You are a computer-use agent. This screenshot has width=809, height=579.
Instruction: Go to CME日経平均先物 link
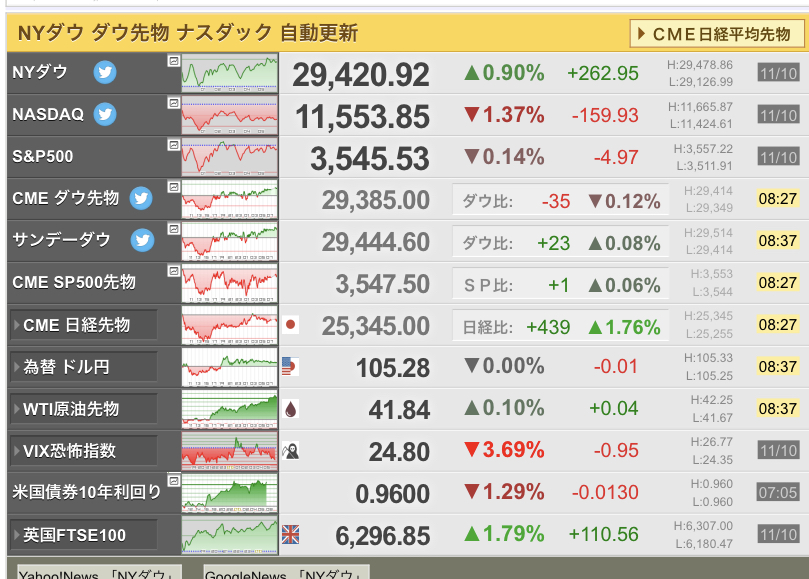717,34
